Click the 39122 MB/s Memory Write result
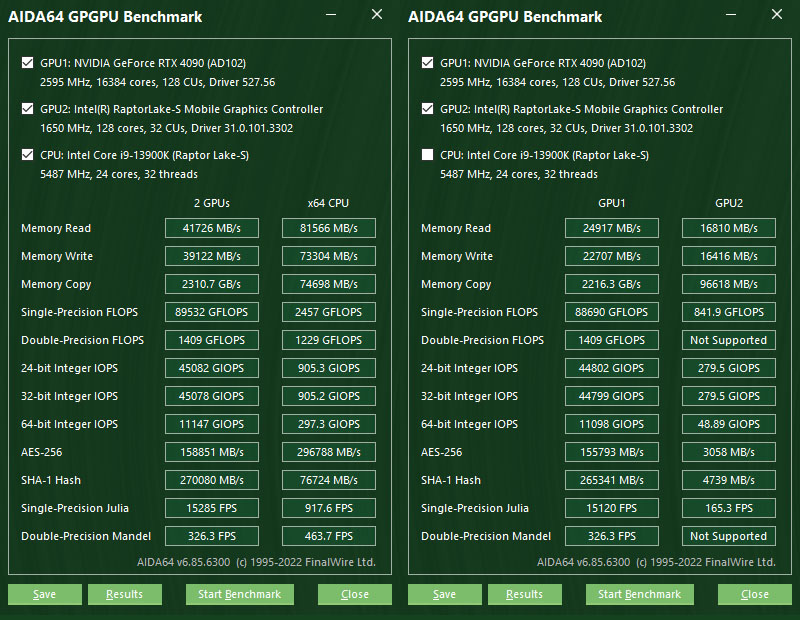800x620 pixels. pyautogui.click(x=212, y=256)
